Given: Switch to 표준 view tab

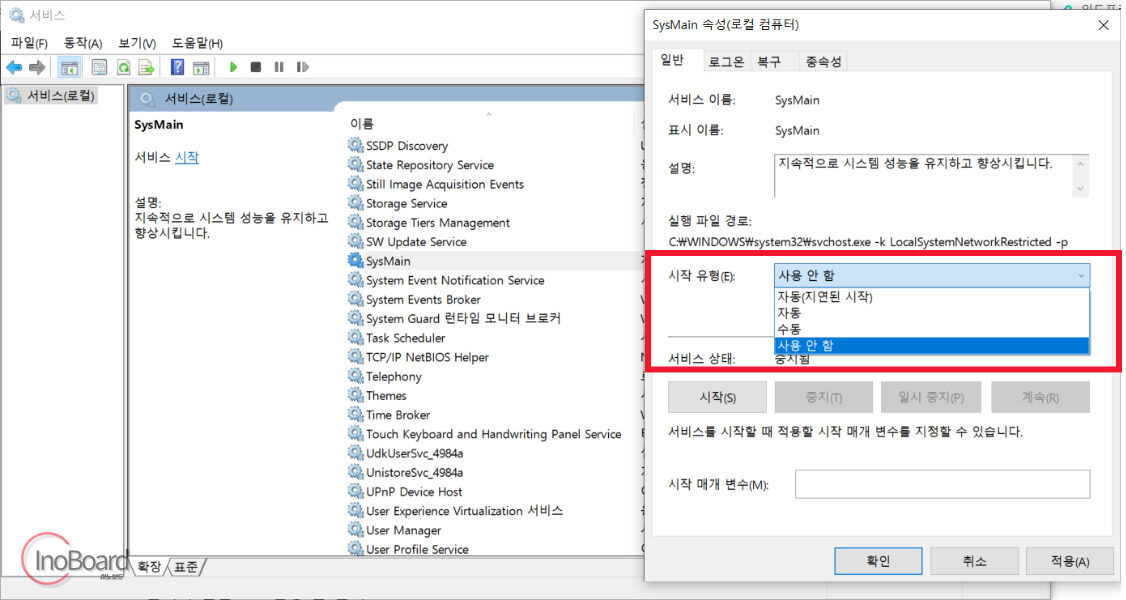Looking at the screenshot, I should [186, 567].
